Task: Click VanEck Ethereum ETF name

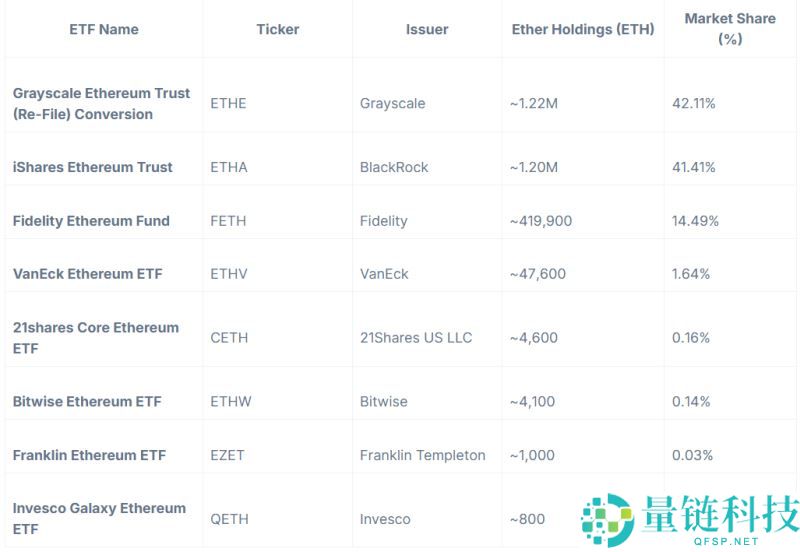Action: [88, 273]
